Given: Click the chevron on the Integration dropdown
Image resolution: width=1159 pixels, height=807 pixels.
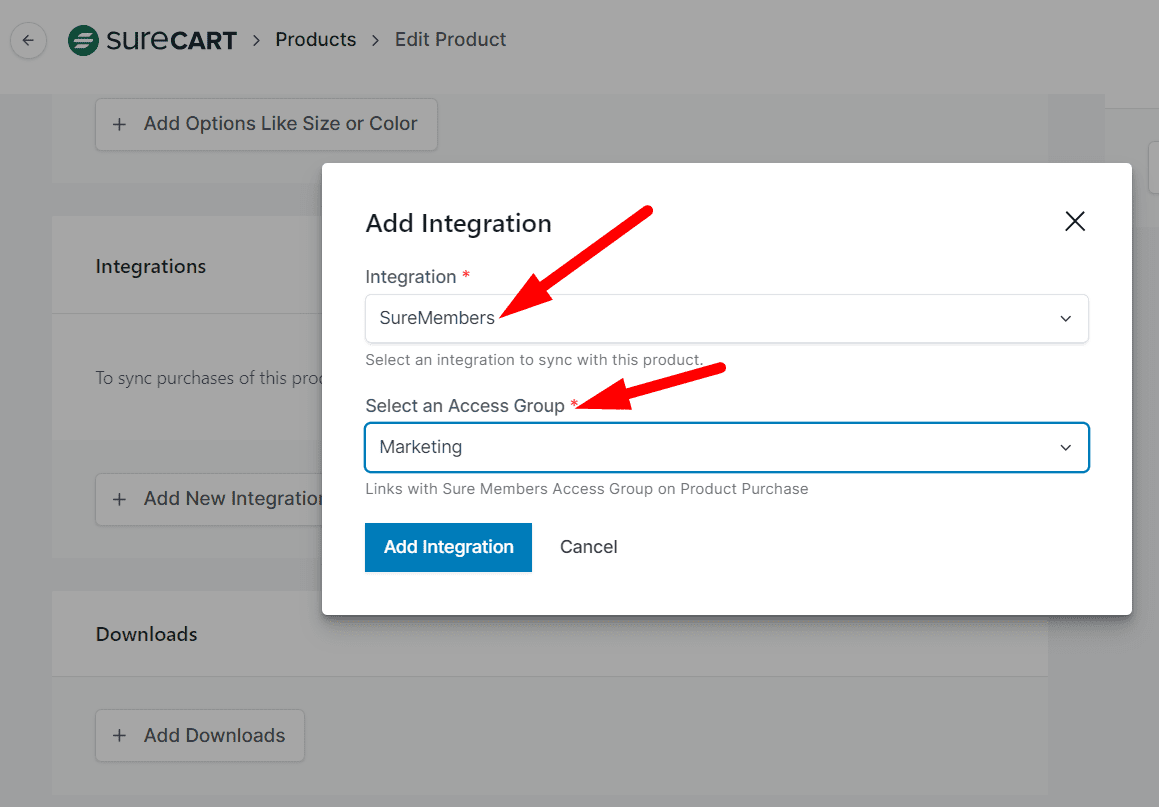Looking at the screenshot, I should tap(1065, 318).
